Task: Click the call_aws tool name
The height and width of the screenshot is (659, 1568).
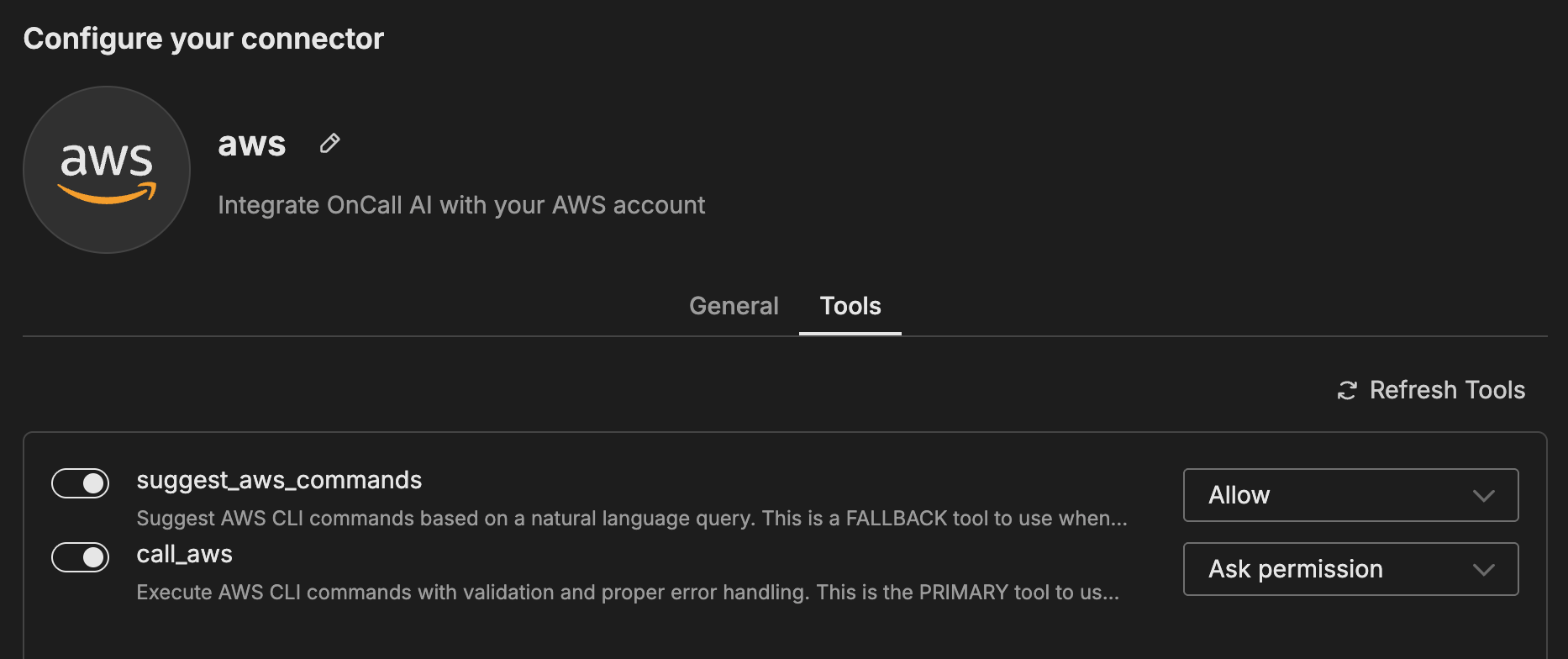Action: click(x=184, y=554)
